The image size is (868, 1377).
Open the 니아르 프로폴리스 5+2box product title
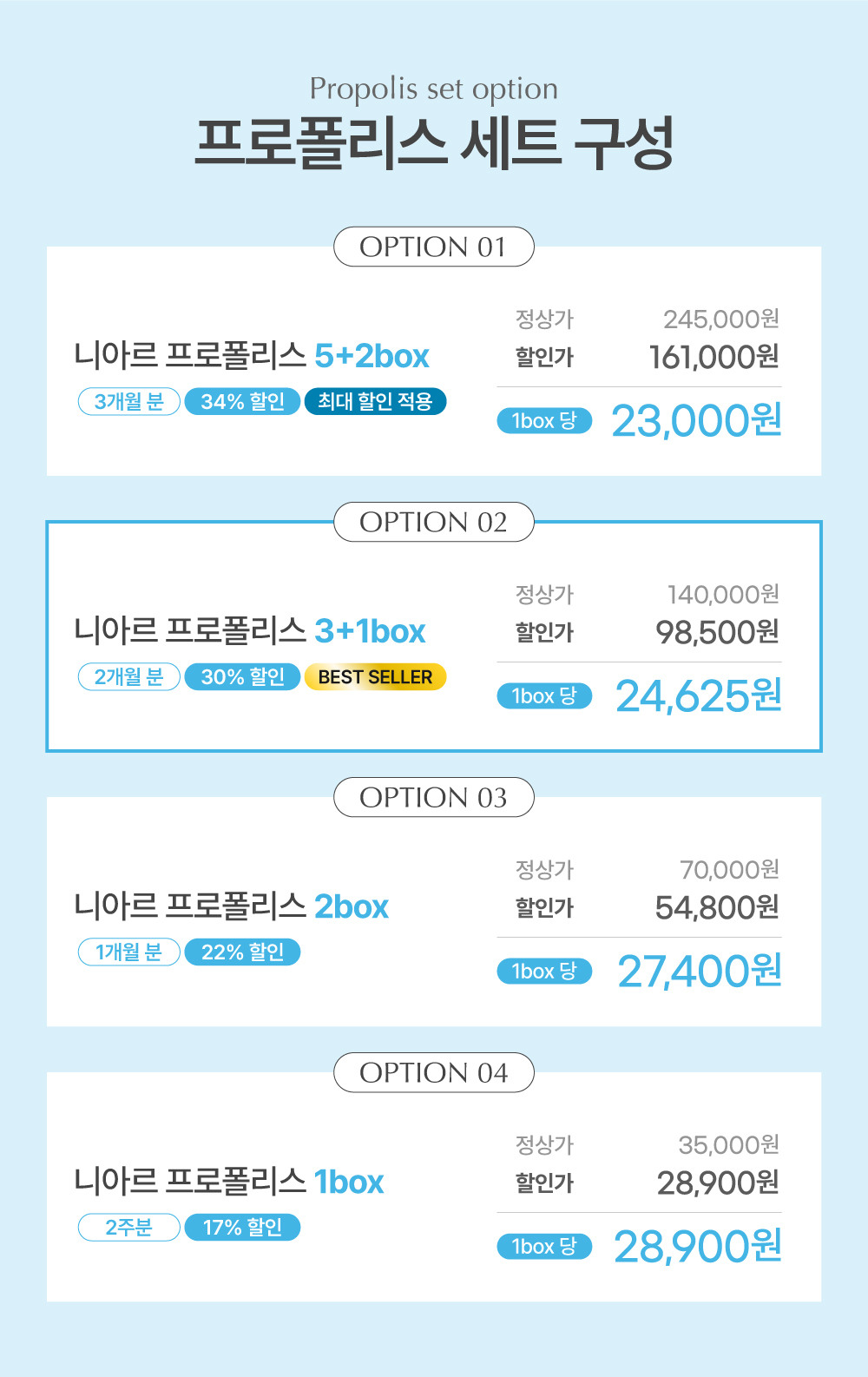(252, 356)
